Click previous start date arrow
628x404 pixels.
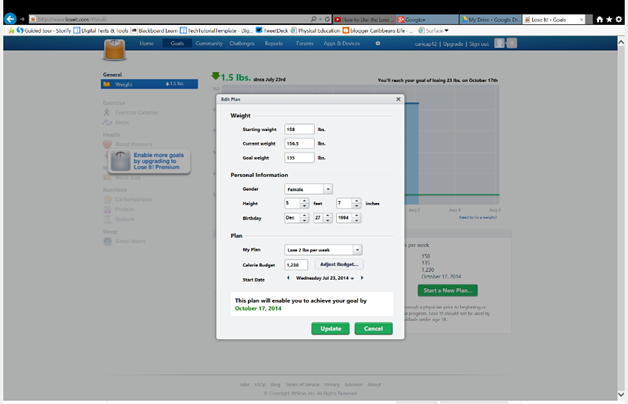288,278
